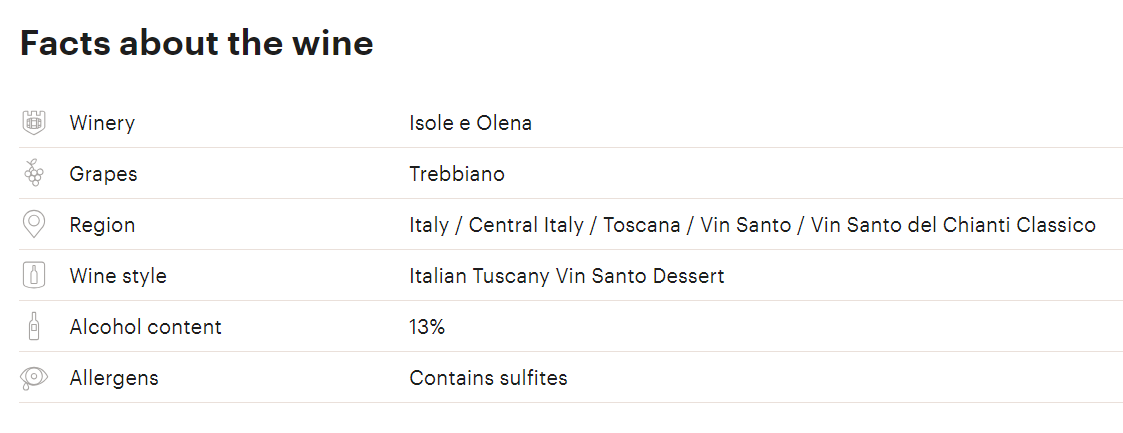Click the Contains sulfites text
Image resolution: width=1123 pixels, height=433 pixels.
[x=488, y=378]
